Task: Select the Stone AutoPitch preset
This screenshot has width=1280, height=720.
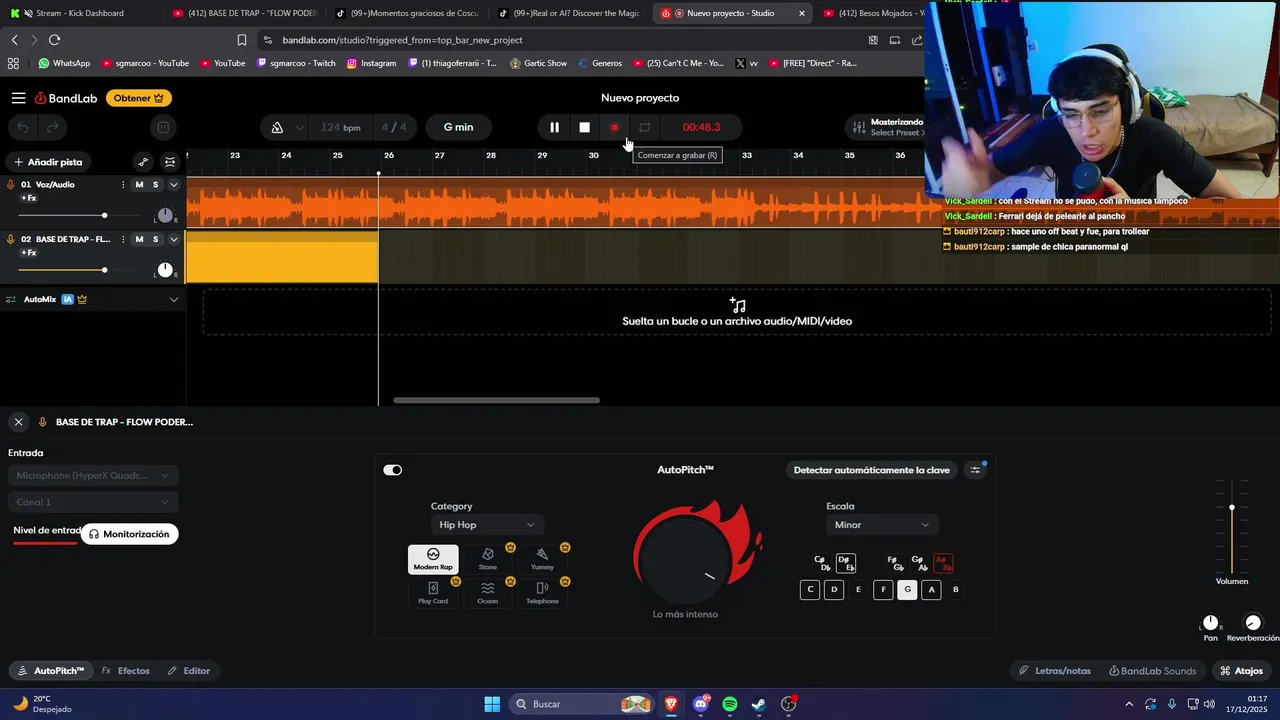Action: coord(488,559)
